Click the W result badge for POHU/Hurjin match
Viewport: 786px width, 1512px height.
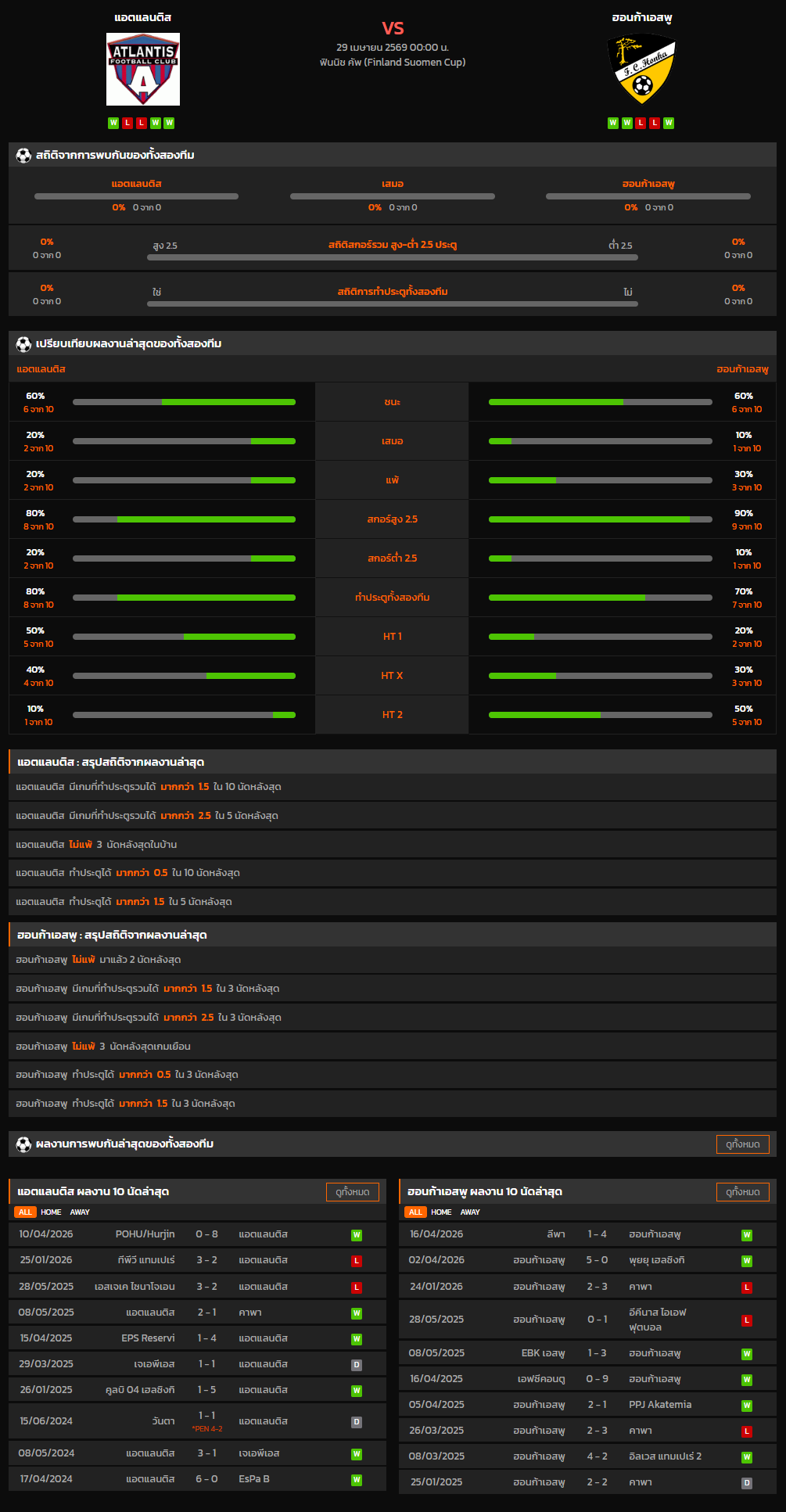point(357,1235)
